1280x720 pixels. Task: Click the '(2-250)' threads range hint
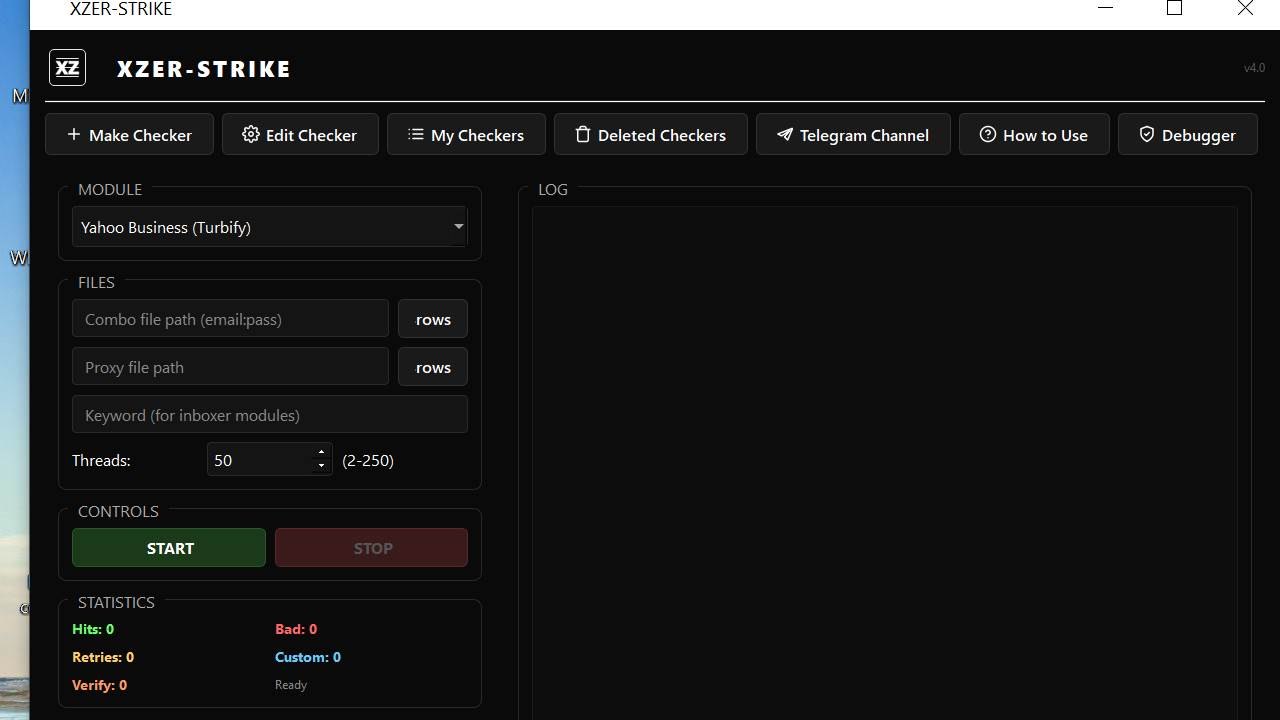click(368, 460)
